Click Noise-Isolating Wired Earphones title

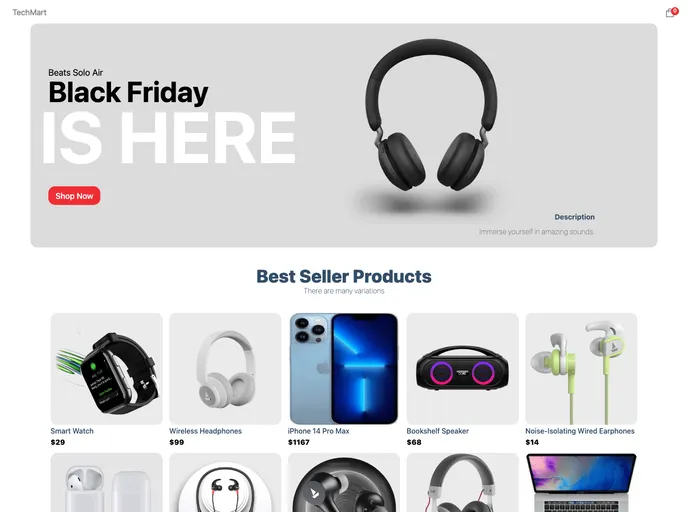(x=580, y=431)
